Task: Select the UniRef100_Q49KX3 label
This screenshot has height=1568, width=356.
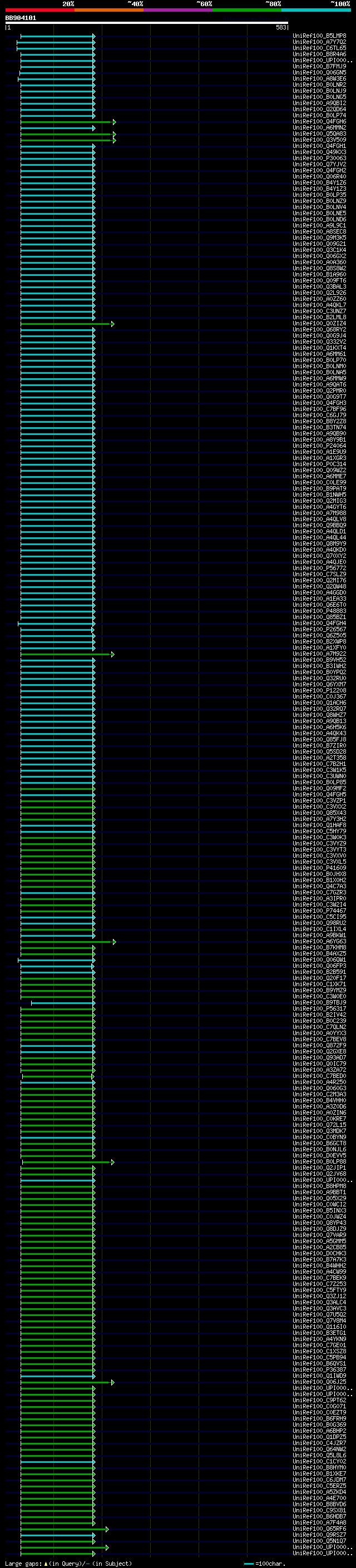Action: [319, 152]
